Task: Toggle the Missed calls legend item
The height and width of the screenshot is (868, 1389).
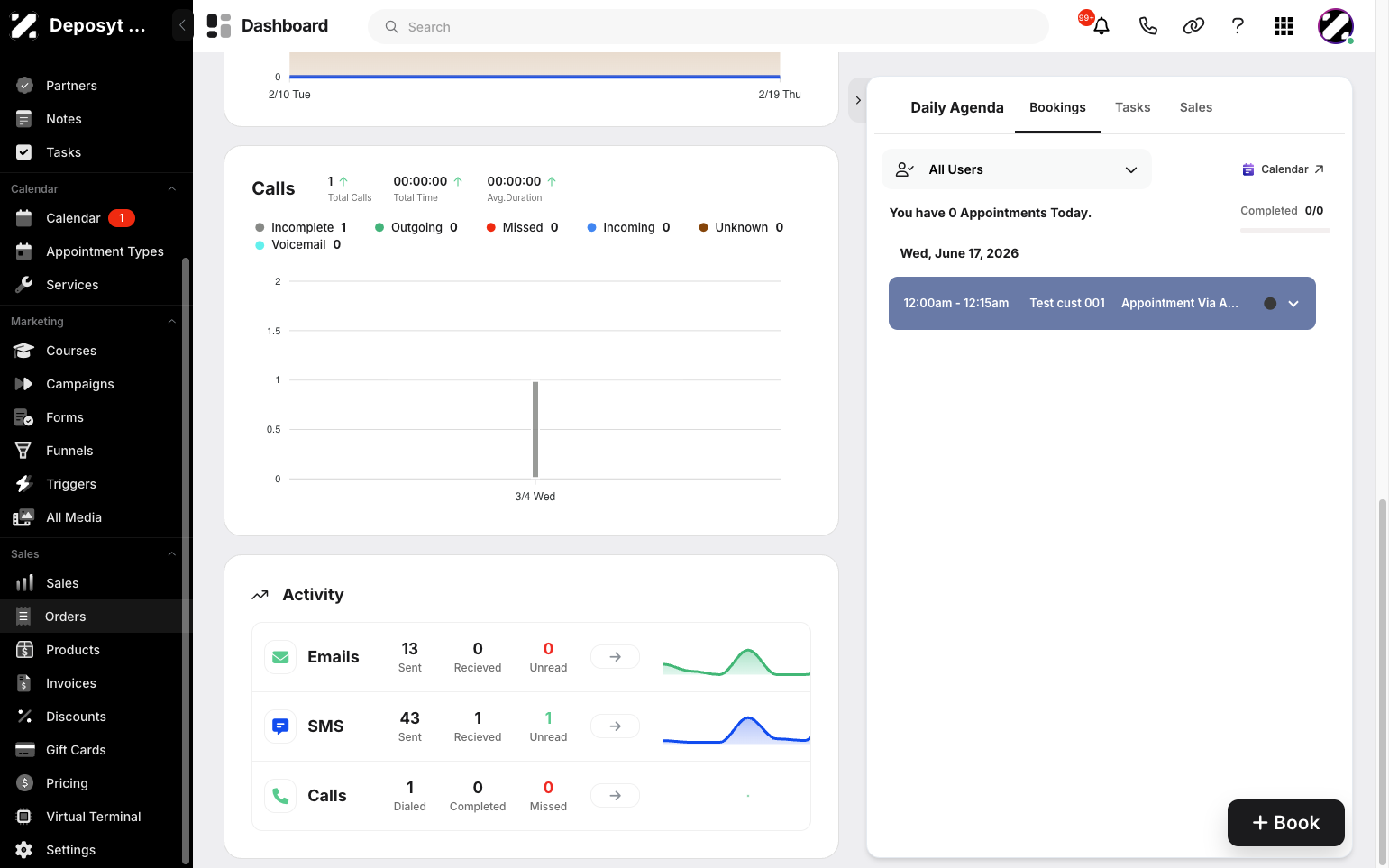Action: (523, 227)
